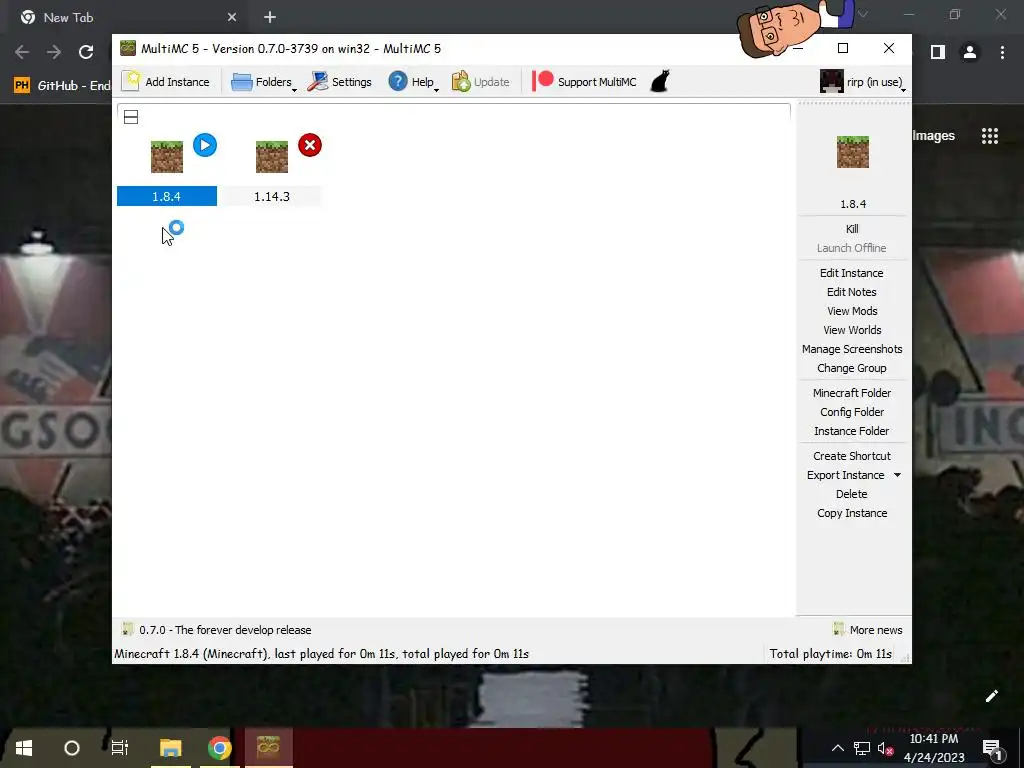This screenshot has height=768, width=1024.
Task: Click the blue play badge on 1.8.4
Action: pyautogui.click(x=205, y=145)
